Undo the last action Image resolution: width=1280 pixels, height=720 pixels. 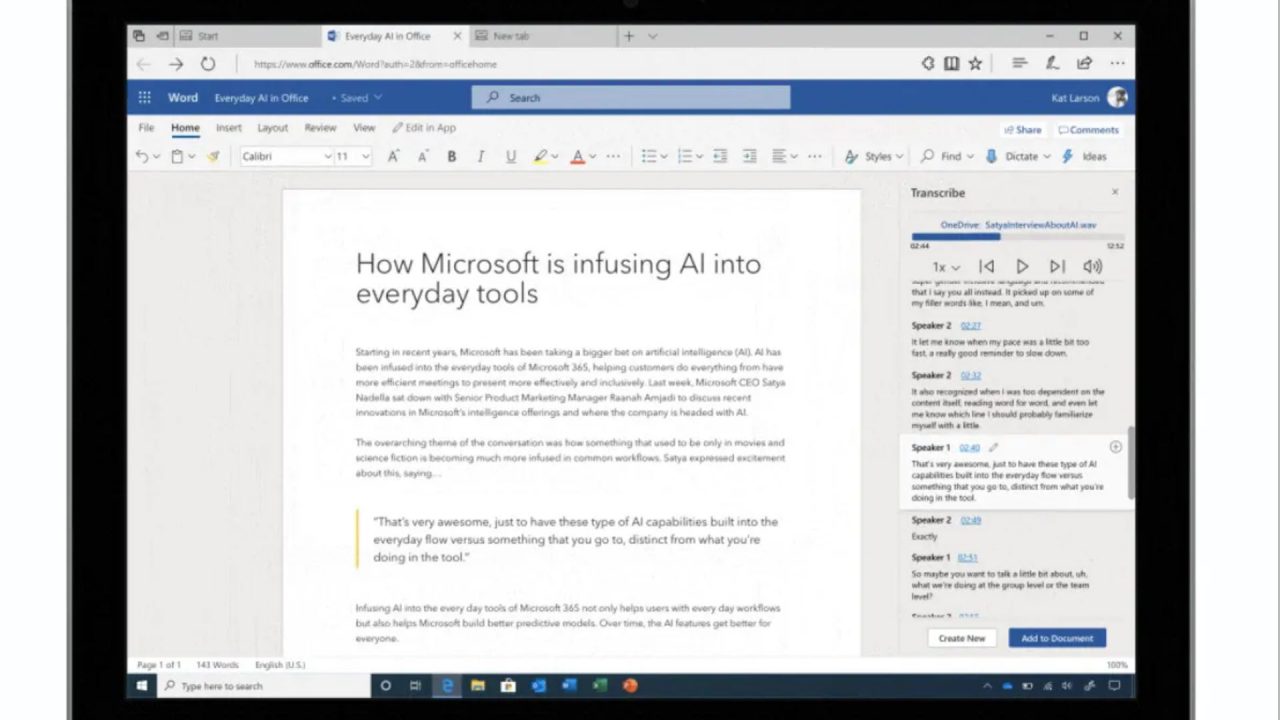click(142, 157)
